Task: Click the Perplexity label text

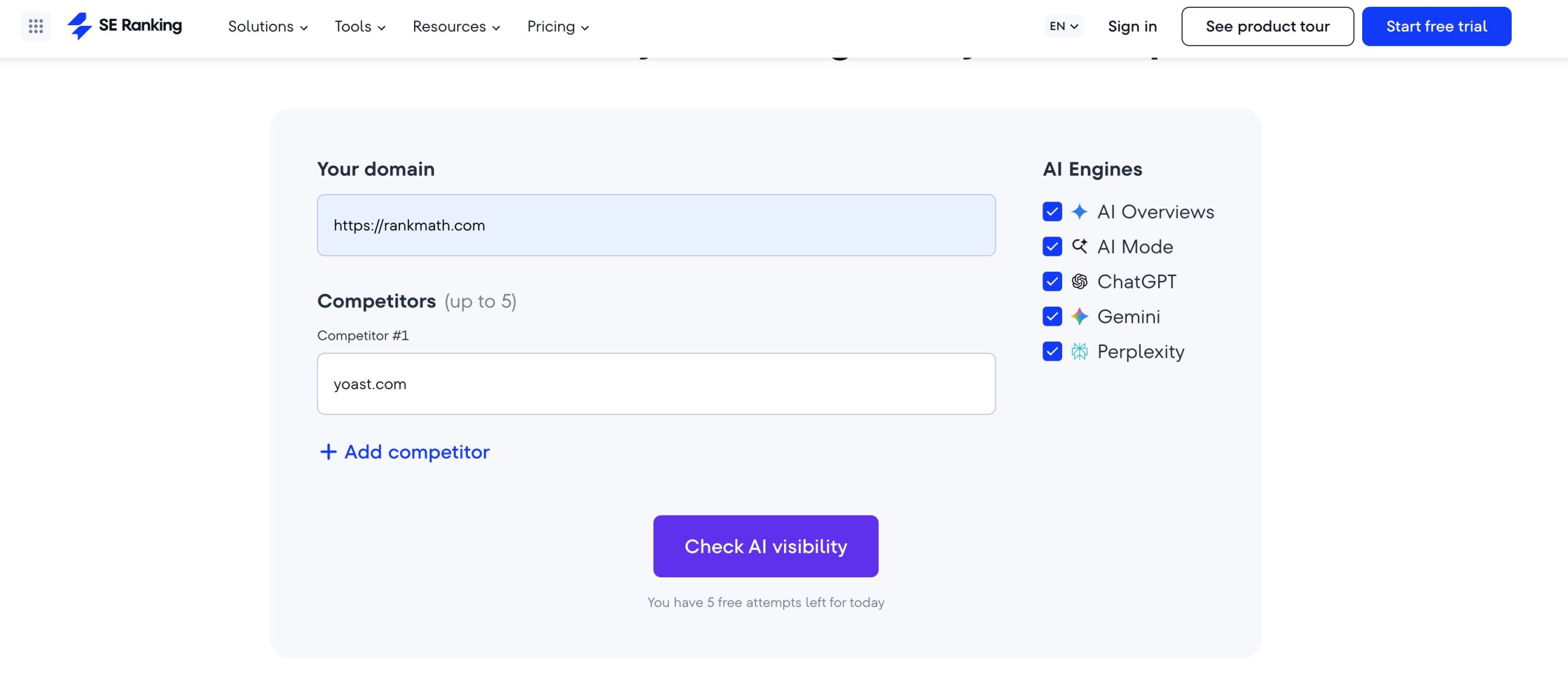Action: 1140,352
